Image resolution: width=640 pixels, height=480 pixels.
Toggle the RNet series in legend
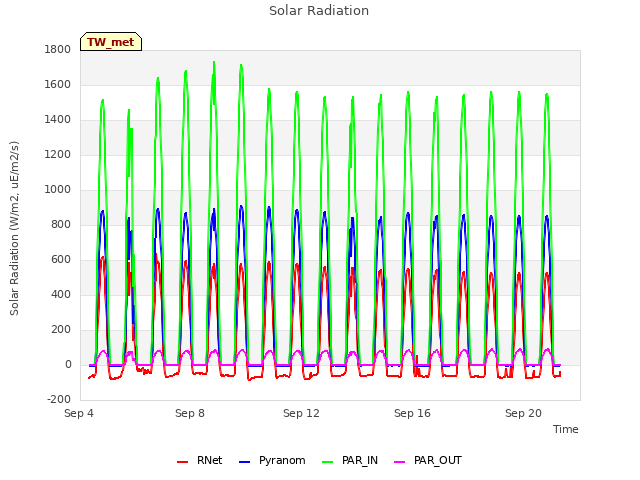pyautogui.click(x=200, y=460)
